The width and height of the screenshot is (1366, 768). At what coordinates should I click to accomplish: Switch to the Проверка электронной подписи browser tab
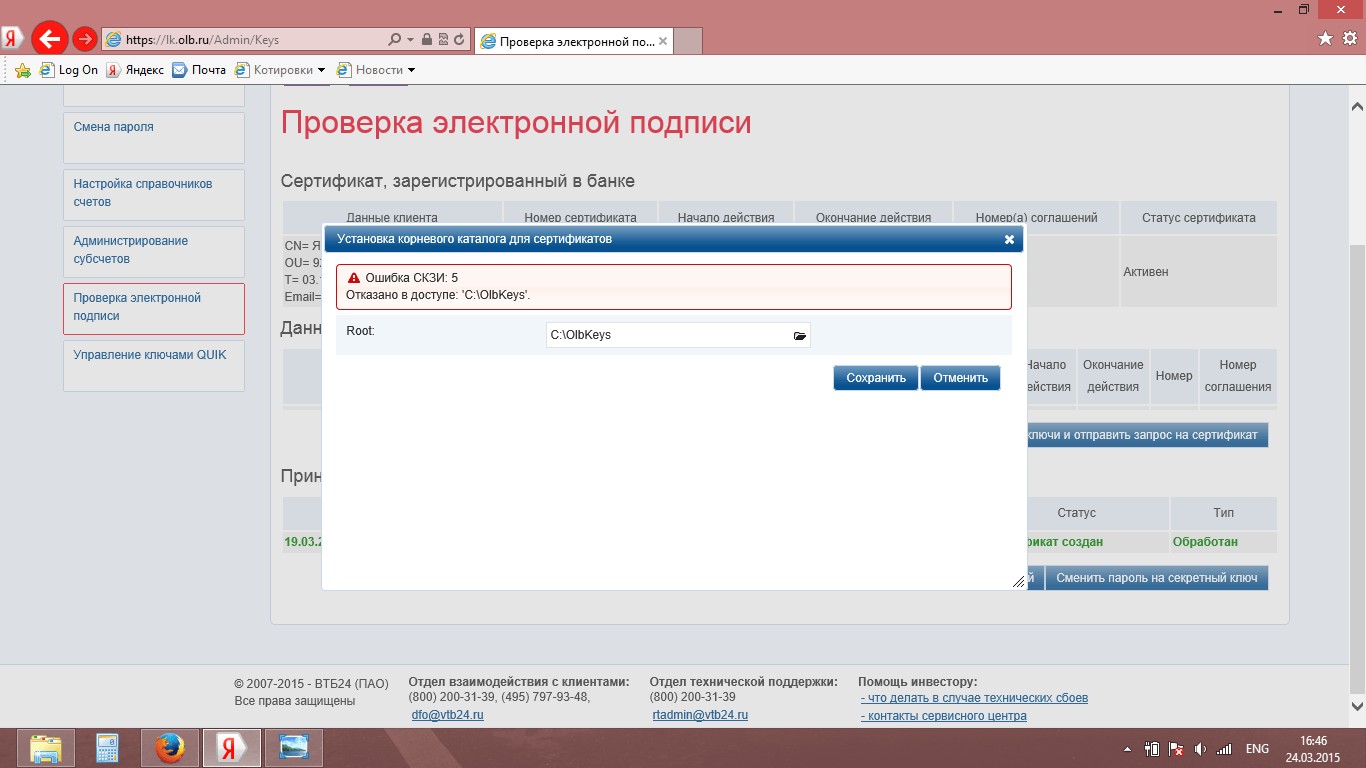click(570, 41)
